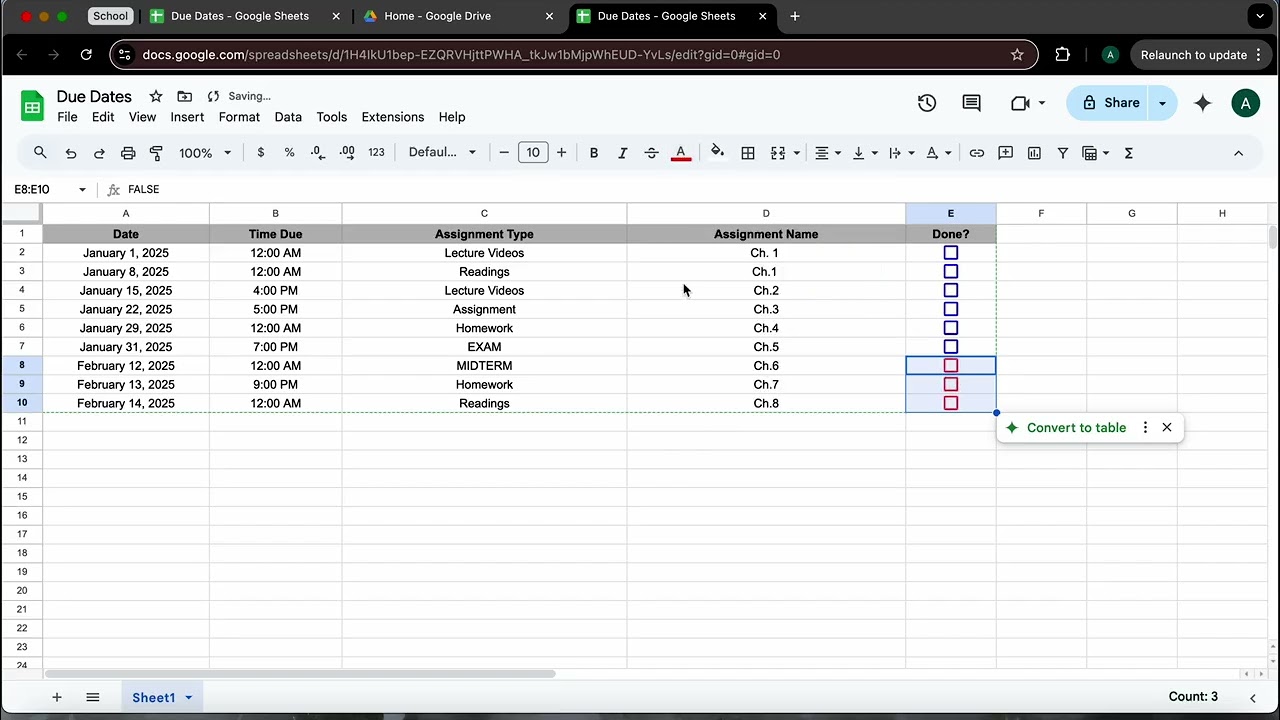The width and height of the screenshot is (1280, 720).
Task: Open the Format menu
Action: tap(239, 117)
